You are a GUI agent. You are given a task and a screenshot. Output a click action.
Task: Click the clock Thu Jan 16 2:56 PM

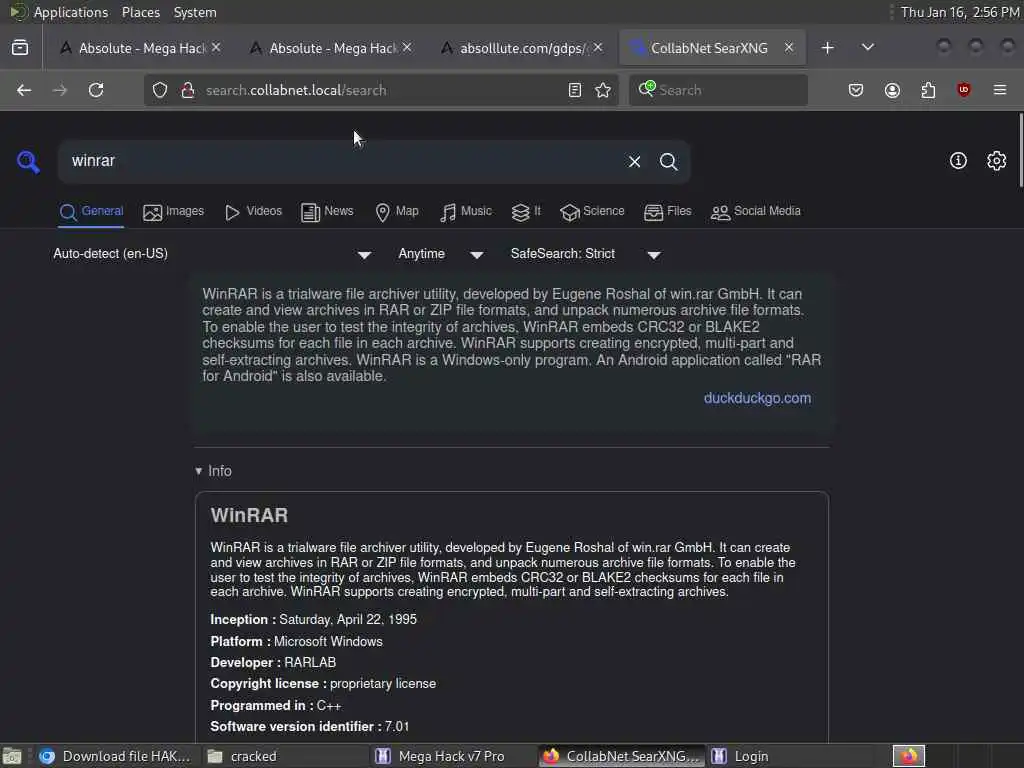click(x=959, y=12)
